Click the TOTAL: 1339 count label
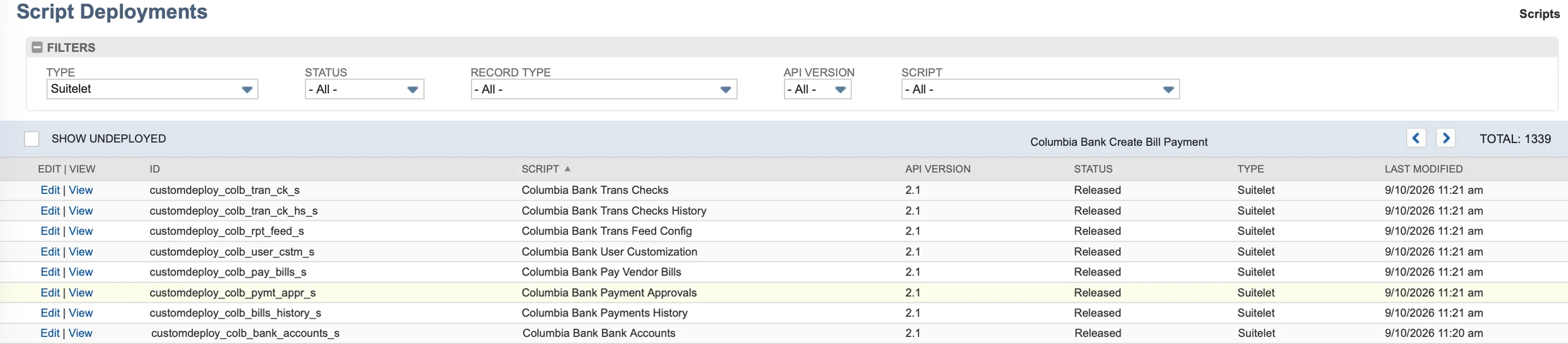The width and height of the screenshot is (1568, 344). (x=1515, y=139)
